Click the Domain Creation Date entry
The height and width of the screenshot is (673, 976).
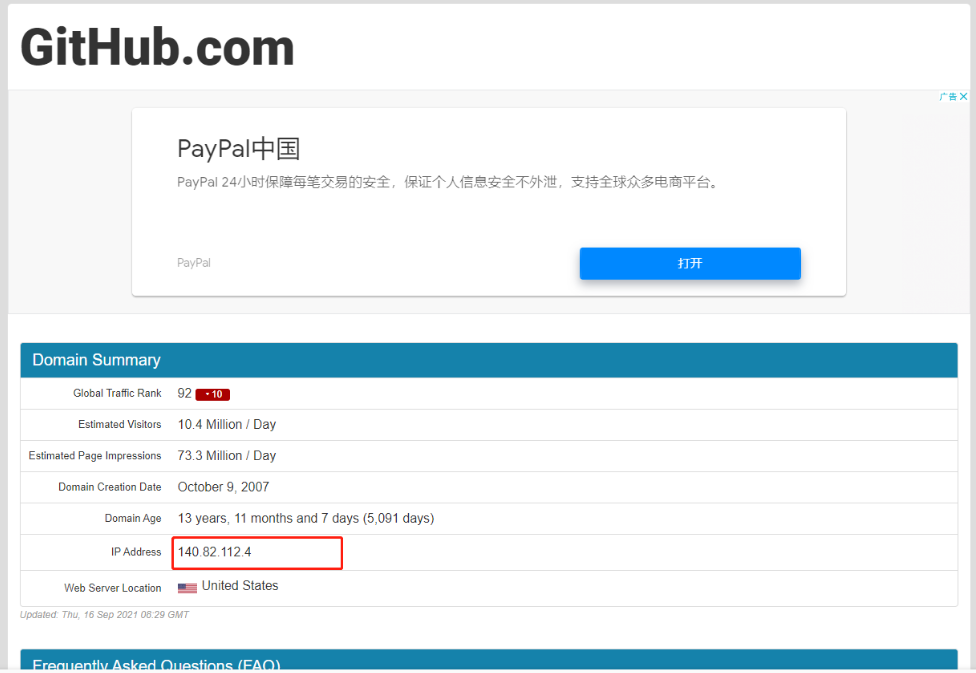221,486
